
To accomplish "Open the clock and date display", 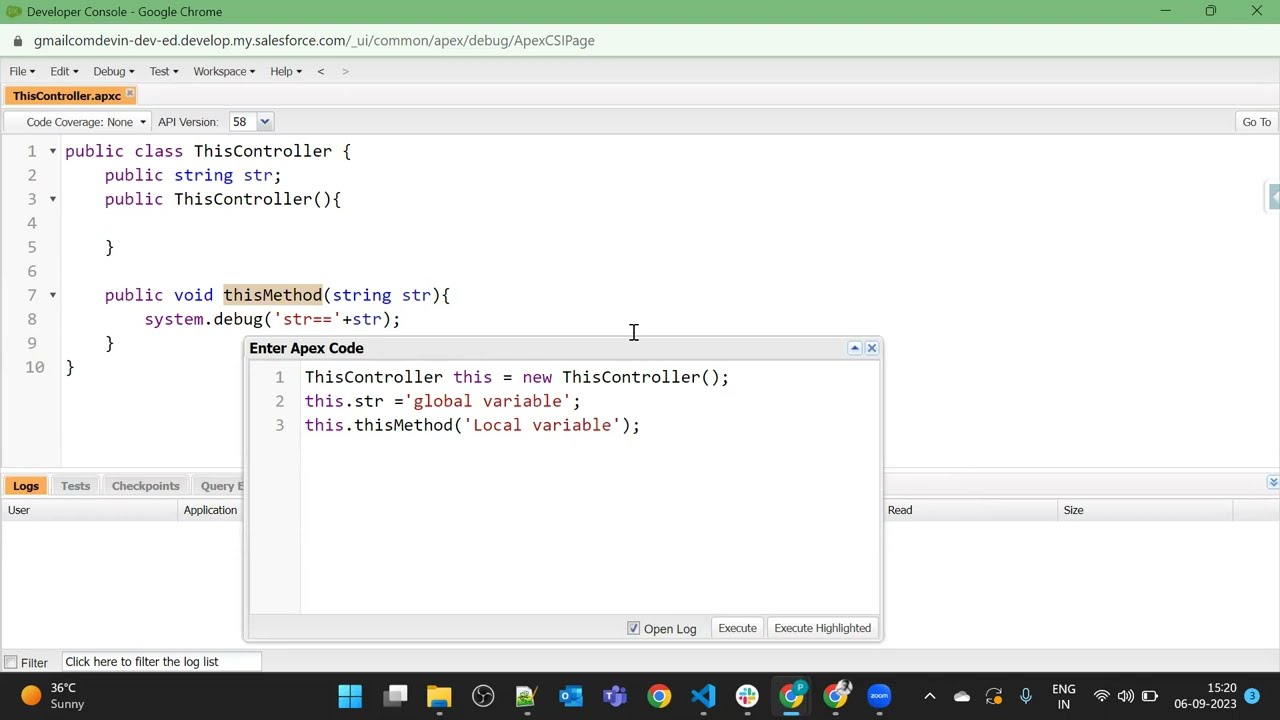I will tap(1205, 696).
